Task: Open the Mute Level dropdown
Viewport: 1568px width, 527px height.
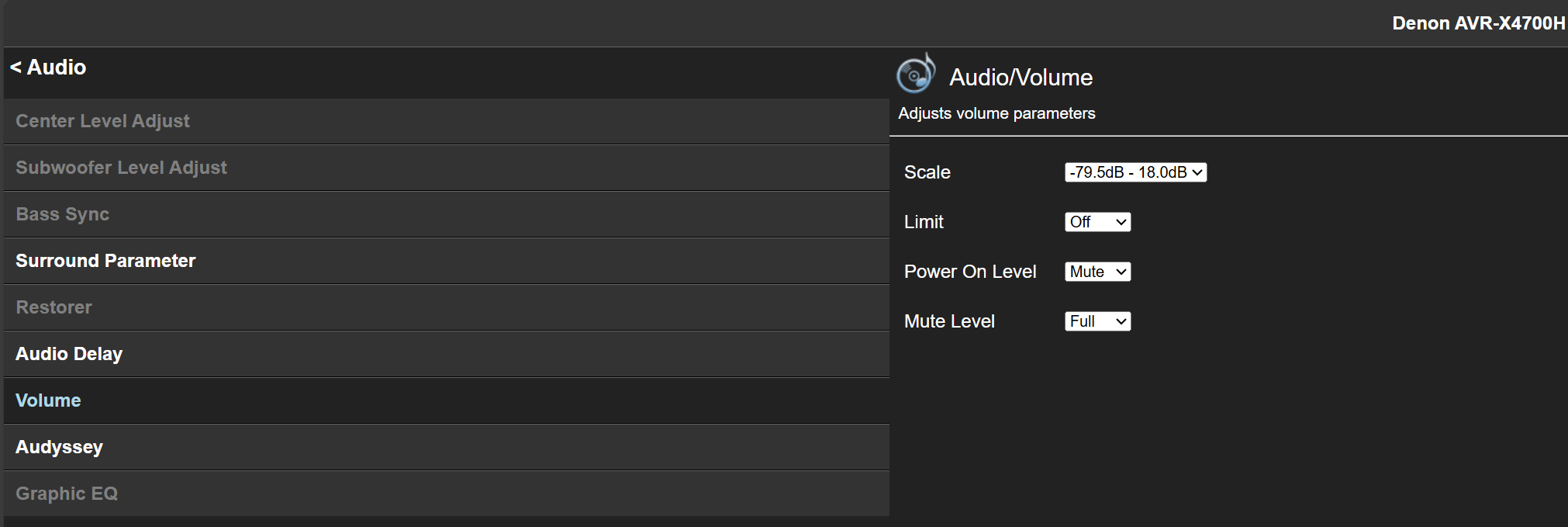Action: (x=1097, y=321)
